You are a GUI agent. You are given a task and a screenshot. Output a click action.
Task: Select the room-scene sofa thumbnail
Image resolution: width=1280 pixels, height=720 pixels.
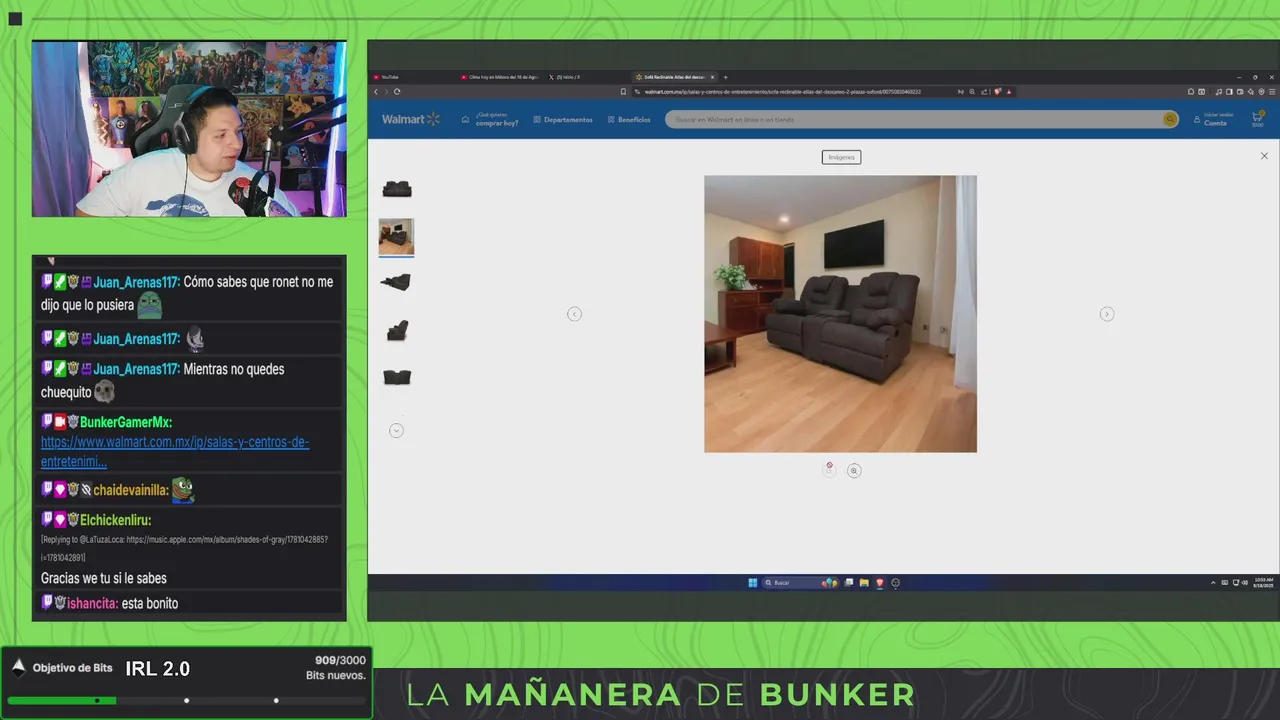pyautogui.click(x=396, y=237)
